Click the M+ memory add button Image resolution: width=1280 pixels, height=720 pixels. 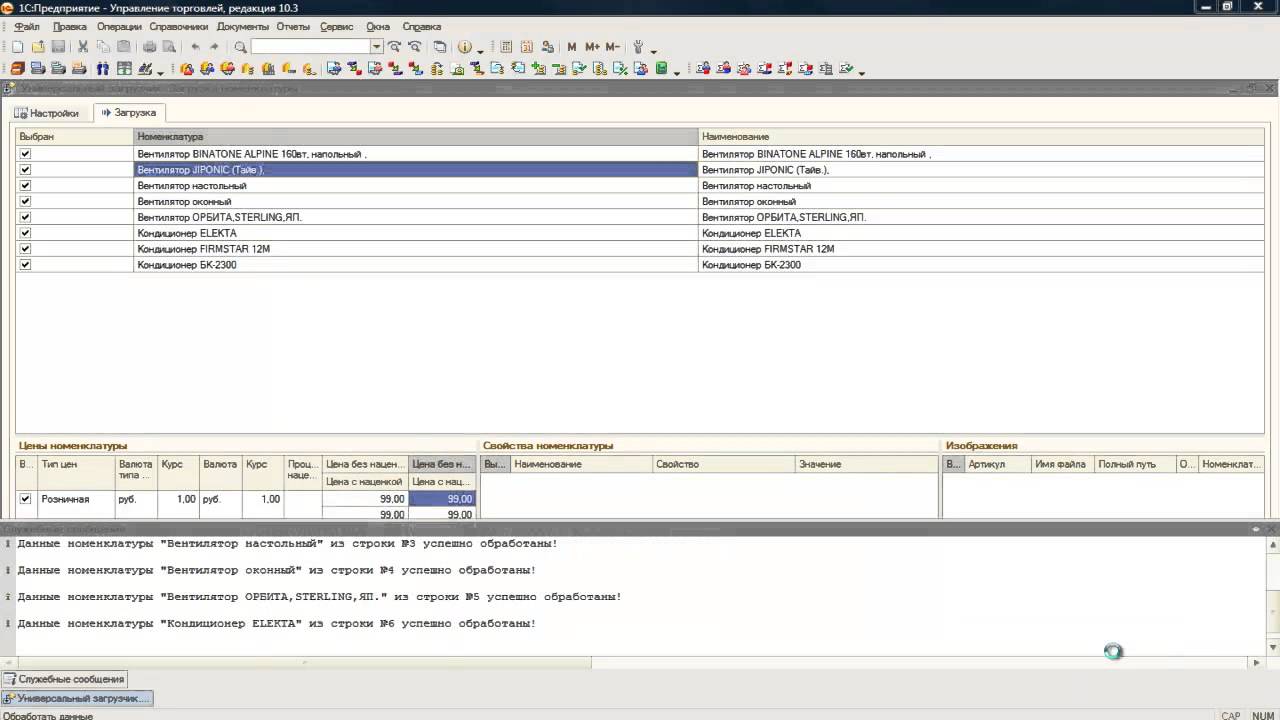point(592,47)
